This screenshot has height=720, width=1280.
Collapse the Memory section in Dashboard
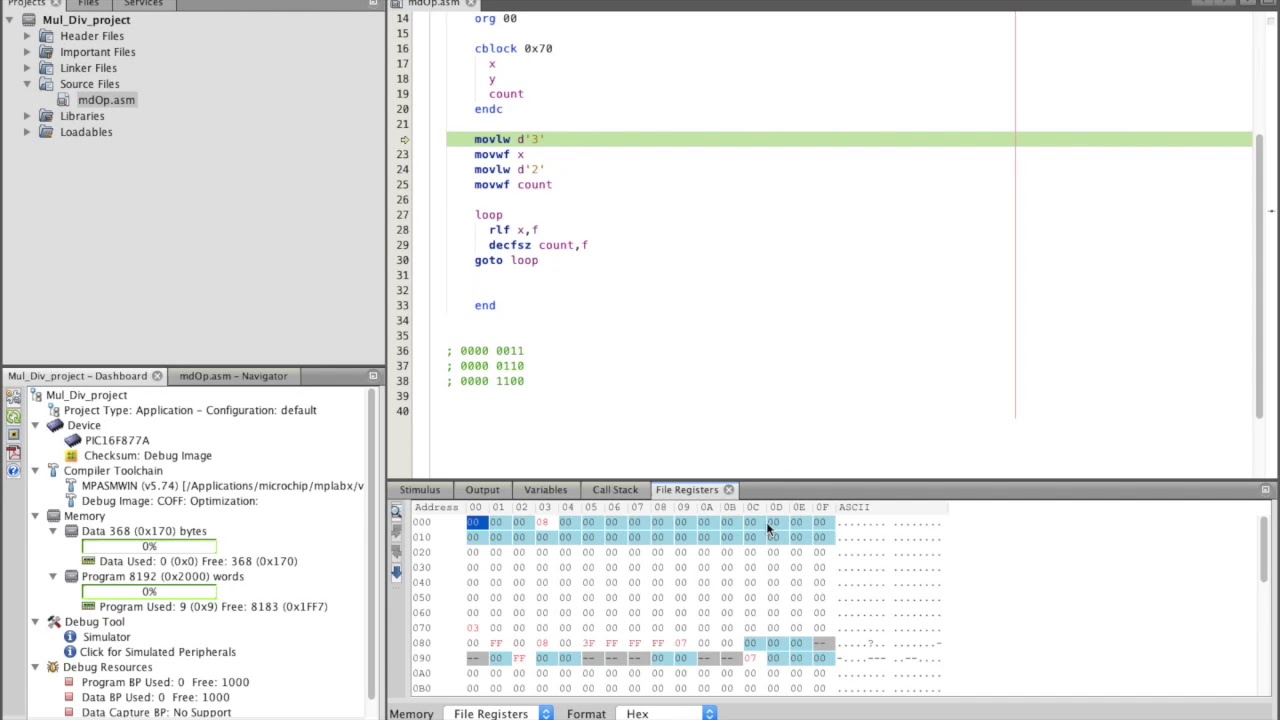35,516
